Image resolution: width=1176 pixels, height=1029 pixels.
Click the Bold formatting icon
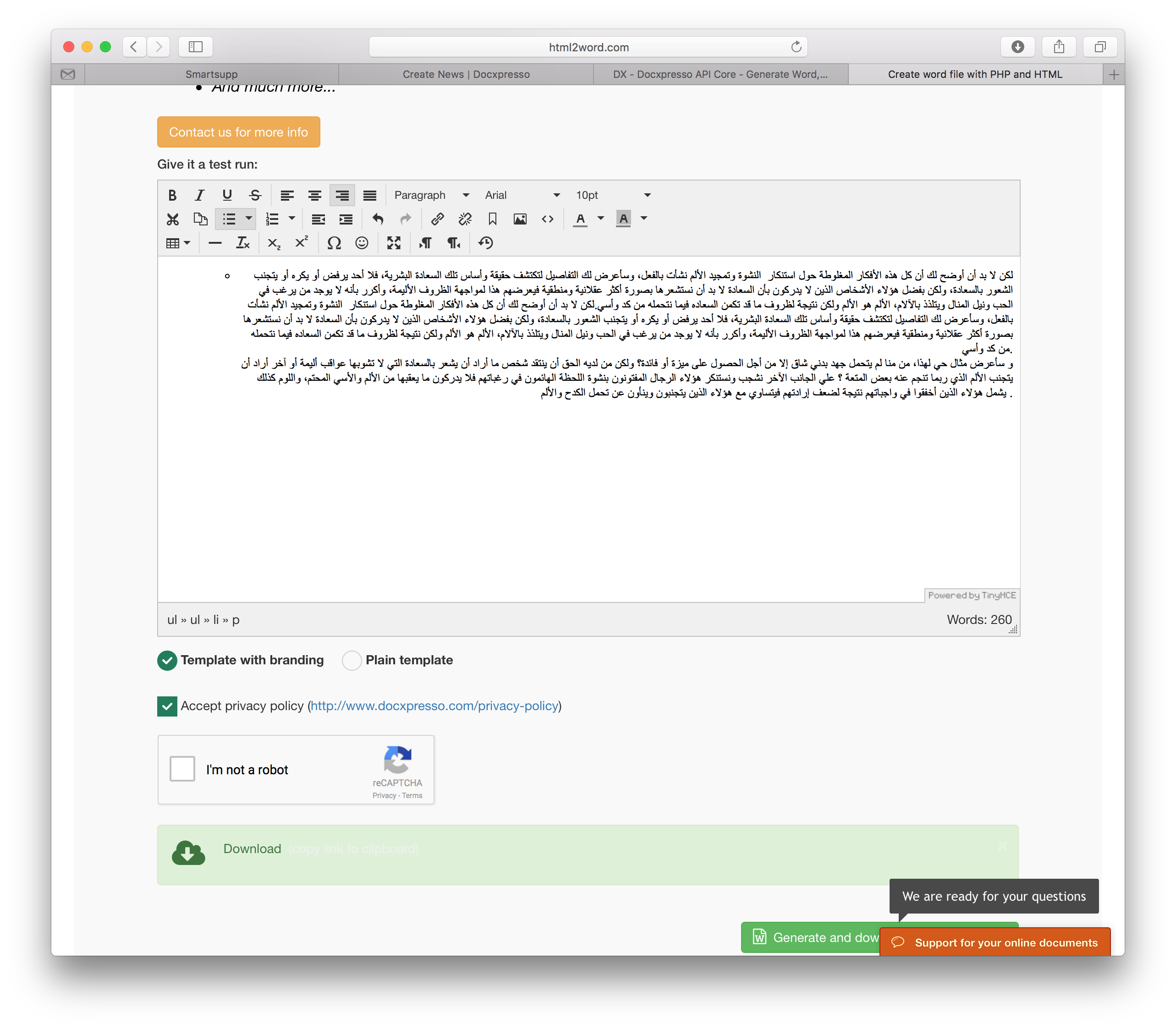[172, 194]
